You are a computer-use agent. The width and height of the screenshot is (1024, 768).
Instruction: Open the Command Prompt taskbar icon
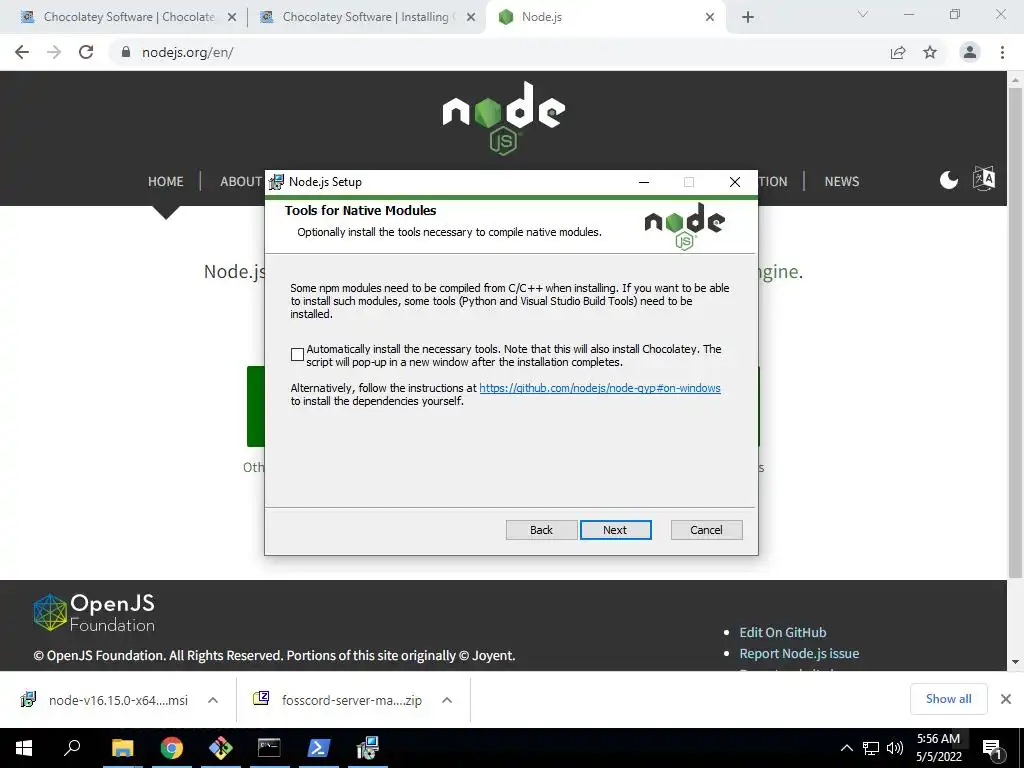pos(269,748)
